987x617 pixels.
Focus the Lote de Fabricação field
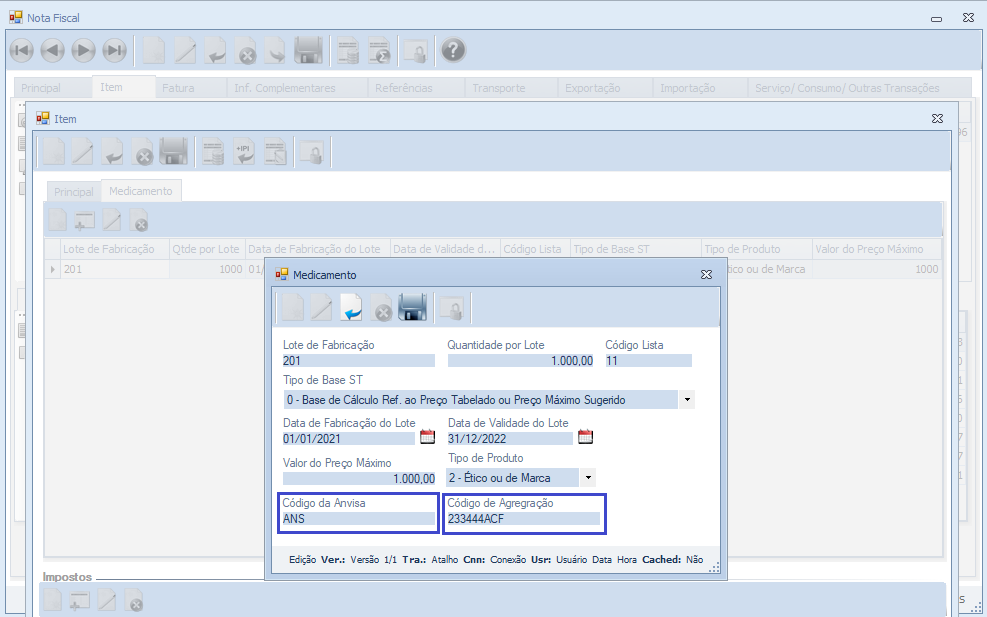pyautogui.click(x=358, y=361)
